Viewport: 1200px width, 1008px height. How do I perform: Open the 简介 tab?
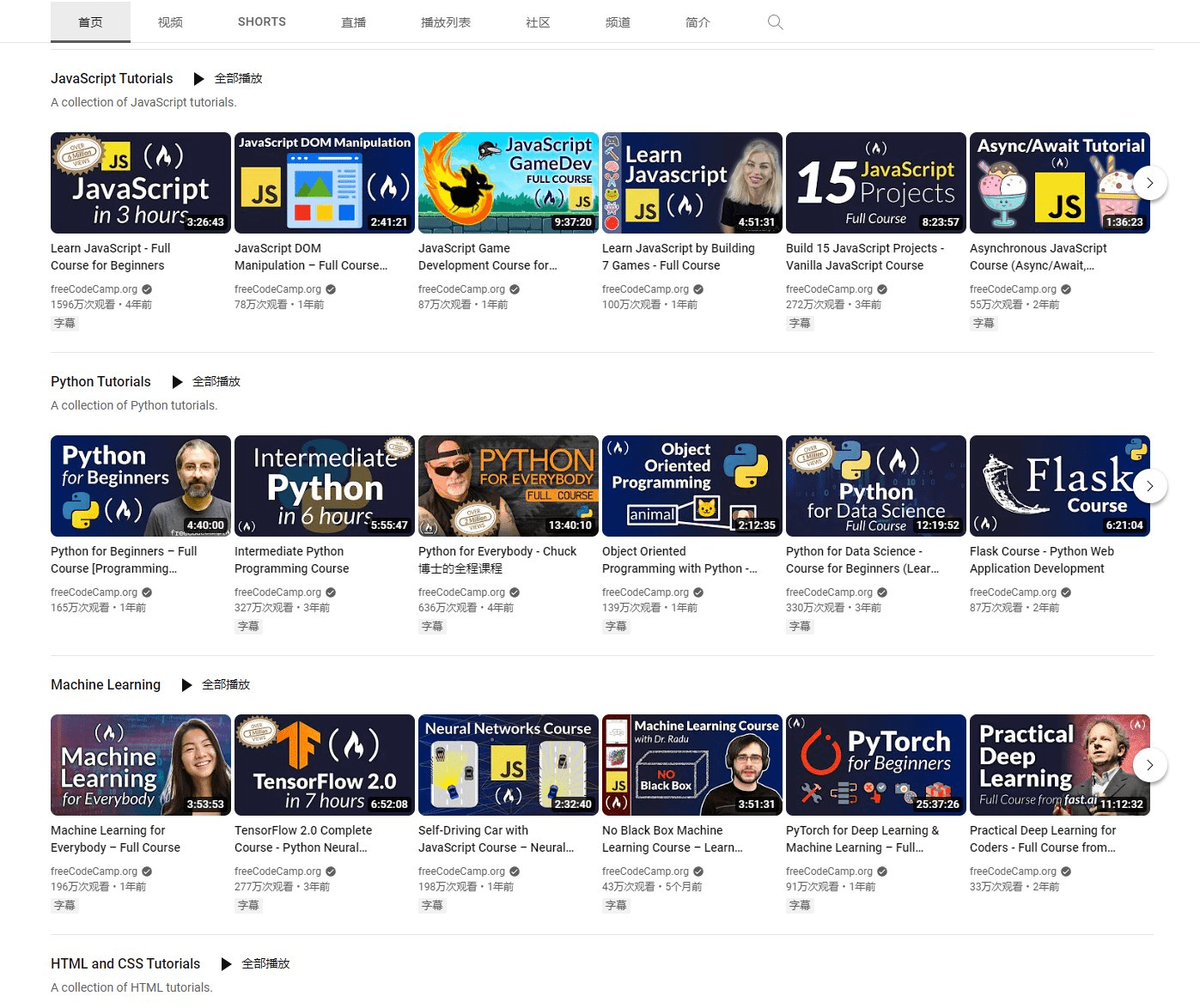click(x=697, y=22)
